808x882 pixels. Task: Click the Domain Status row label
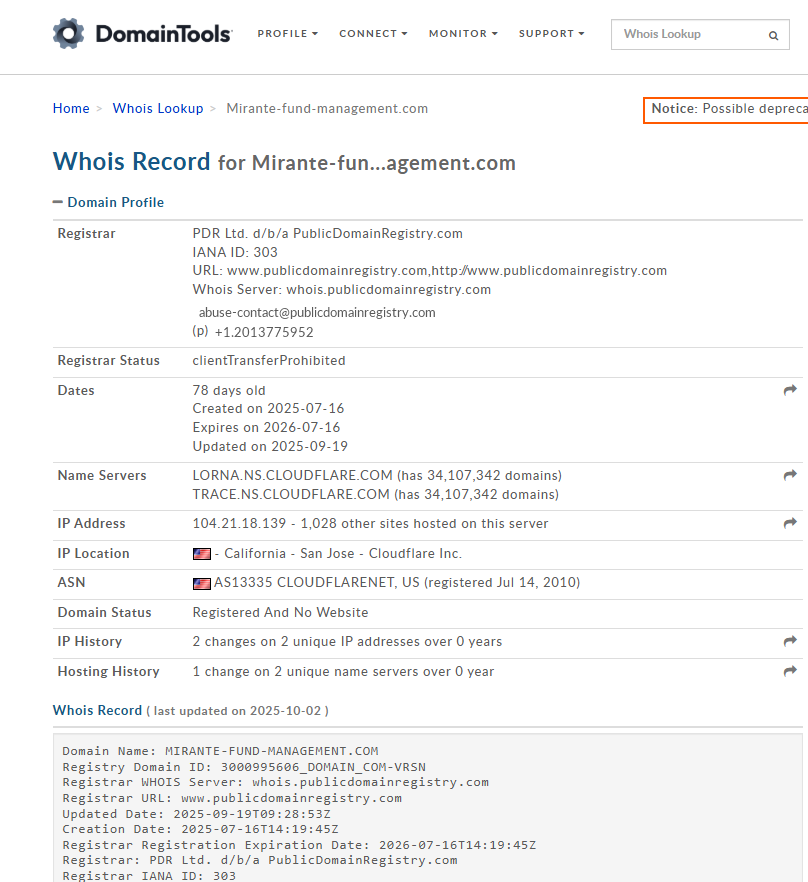tap(104, 613)
